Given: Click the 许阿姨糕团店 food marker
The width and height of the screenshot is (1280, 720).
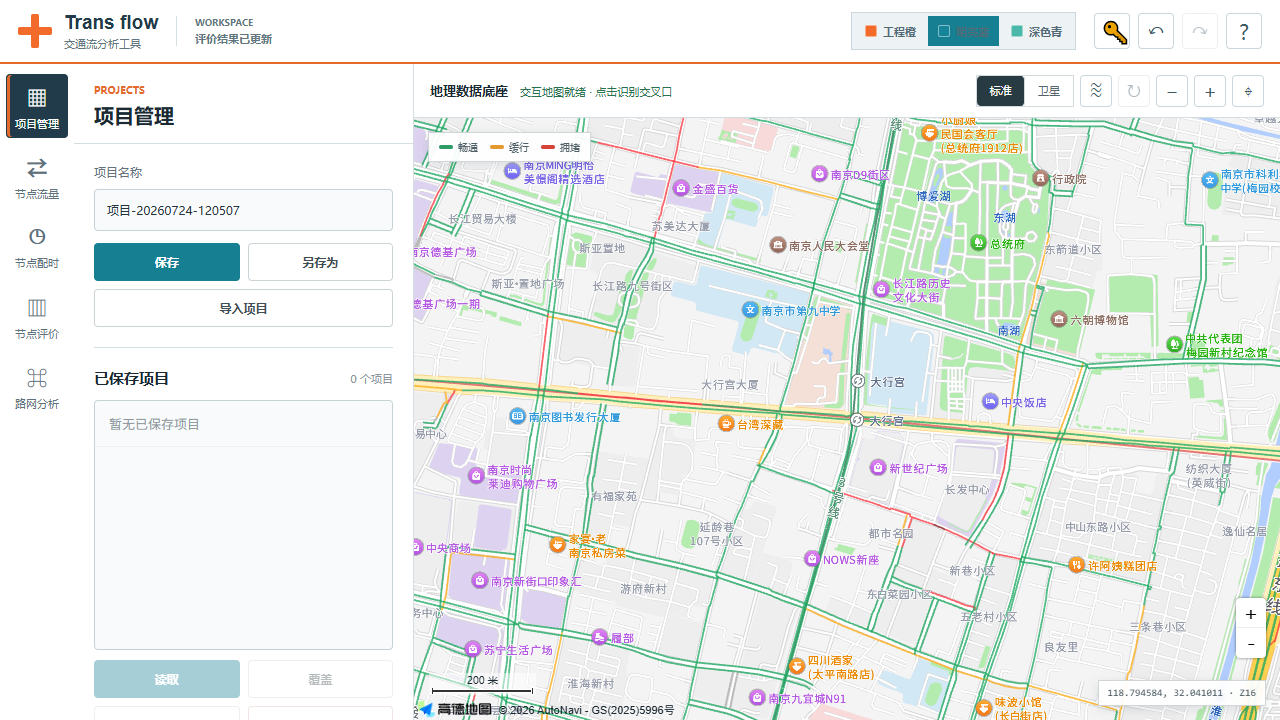Looking at the screenshot, I should (1076, 565).
